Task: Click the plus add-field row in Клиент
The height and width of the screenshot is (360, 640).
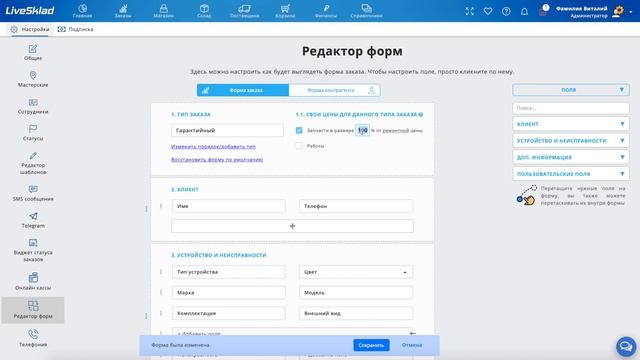Action: click(292, 226)
